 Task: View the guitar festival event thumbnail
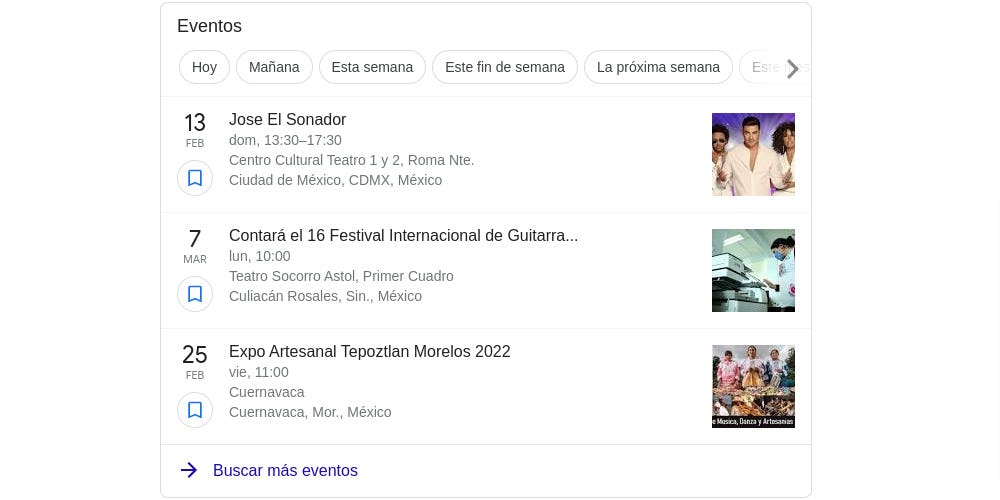tap(753, 270)
